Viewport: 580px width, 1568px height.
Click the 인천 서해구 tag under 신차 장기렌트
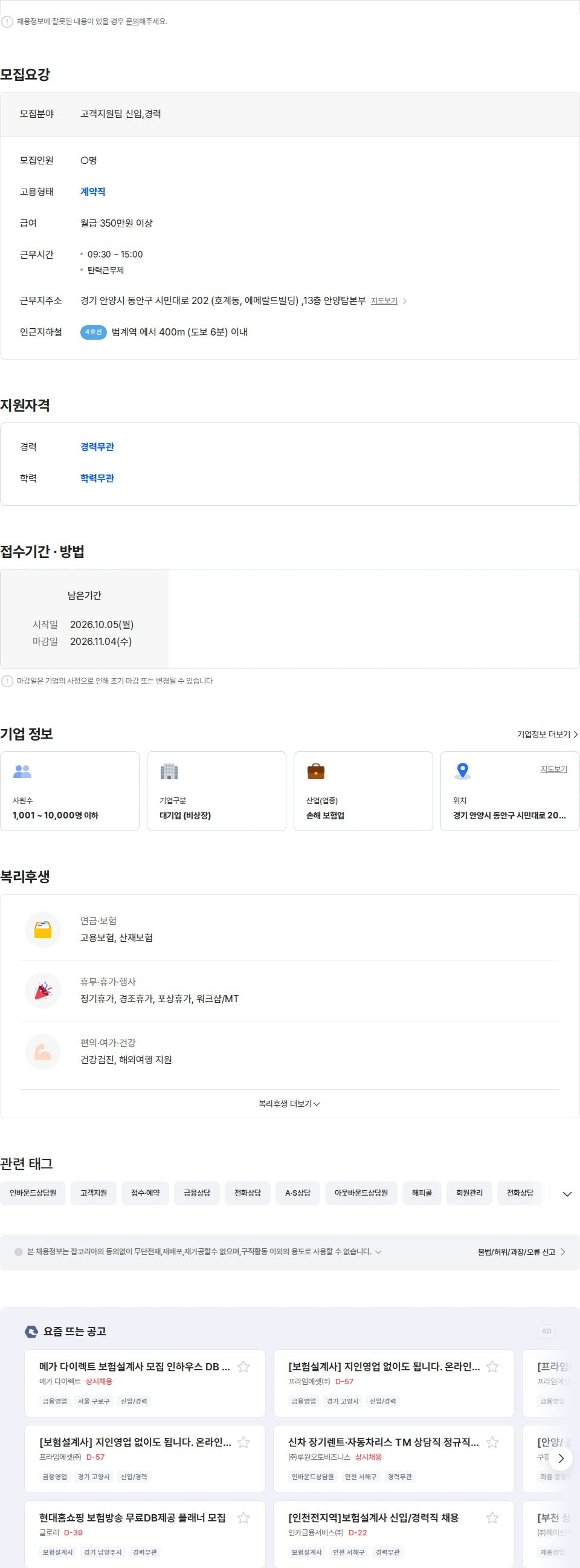coord(361,1477)
